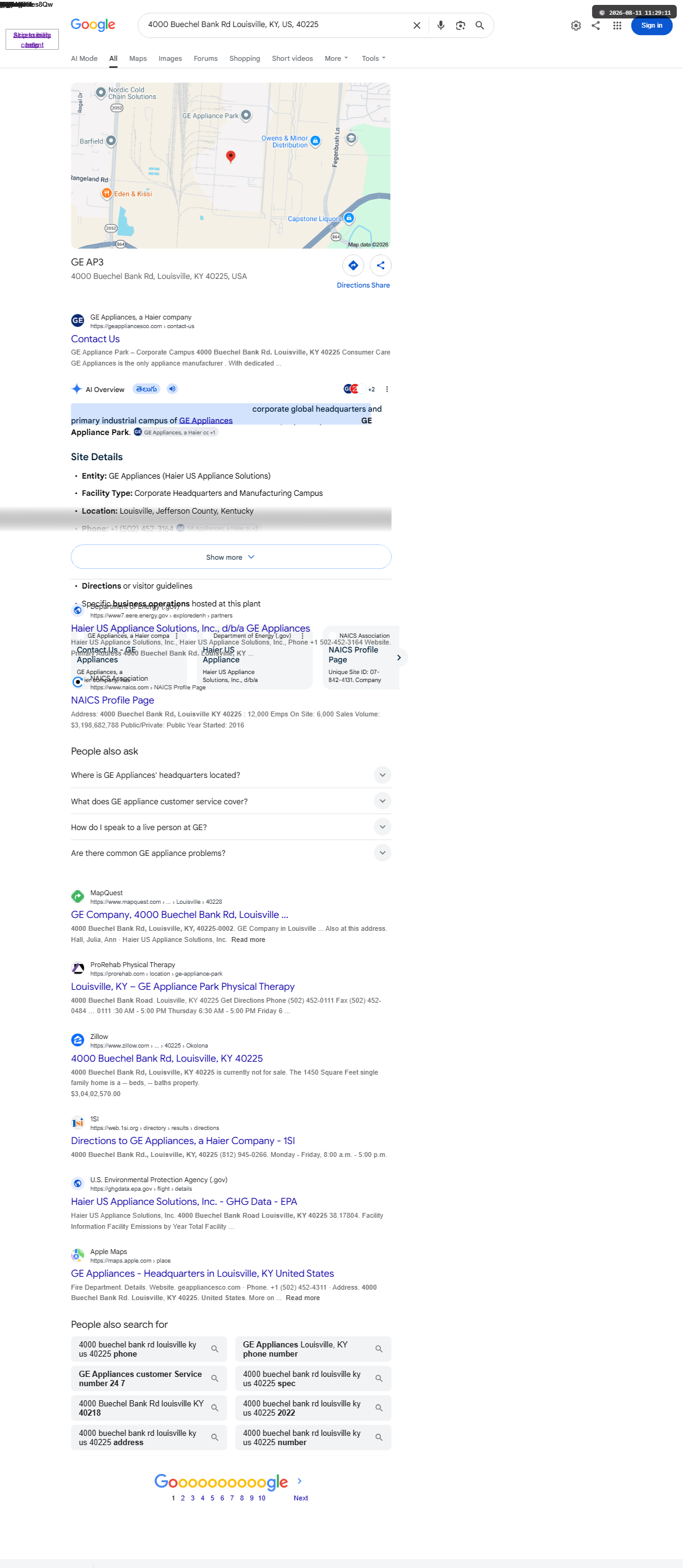Toggle Telugu language chip in AI Overview
The width and height of the screenshot is (691, 1568).
coord(146,389)
